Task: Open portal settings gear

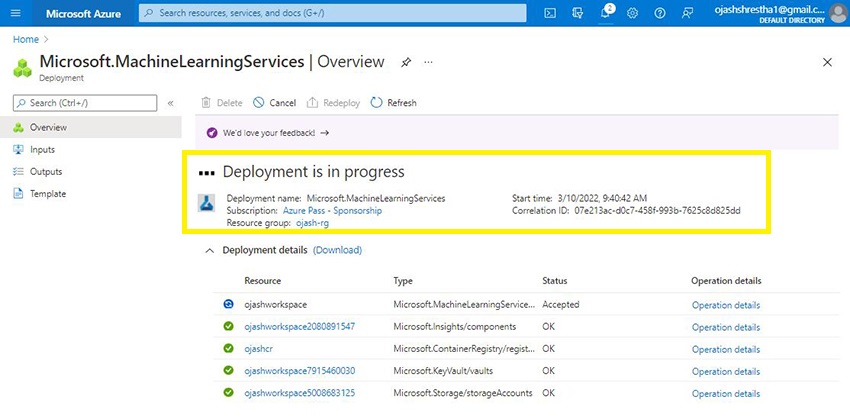Action: (x=633, y=13)
